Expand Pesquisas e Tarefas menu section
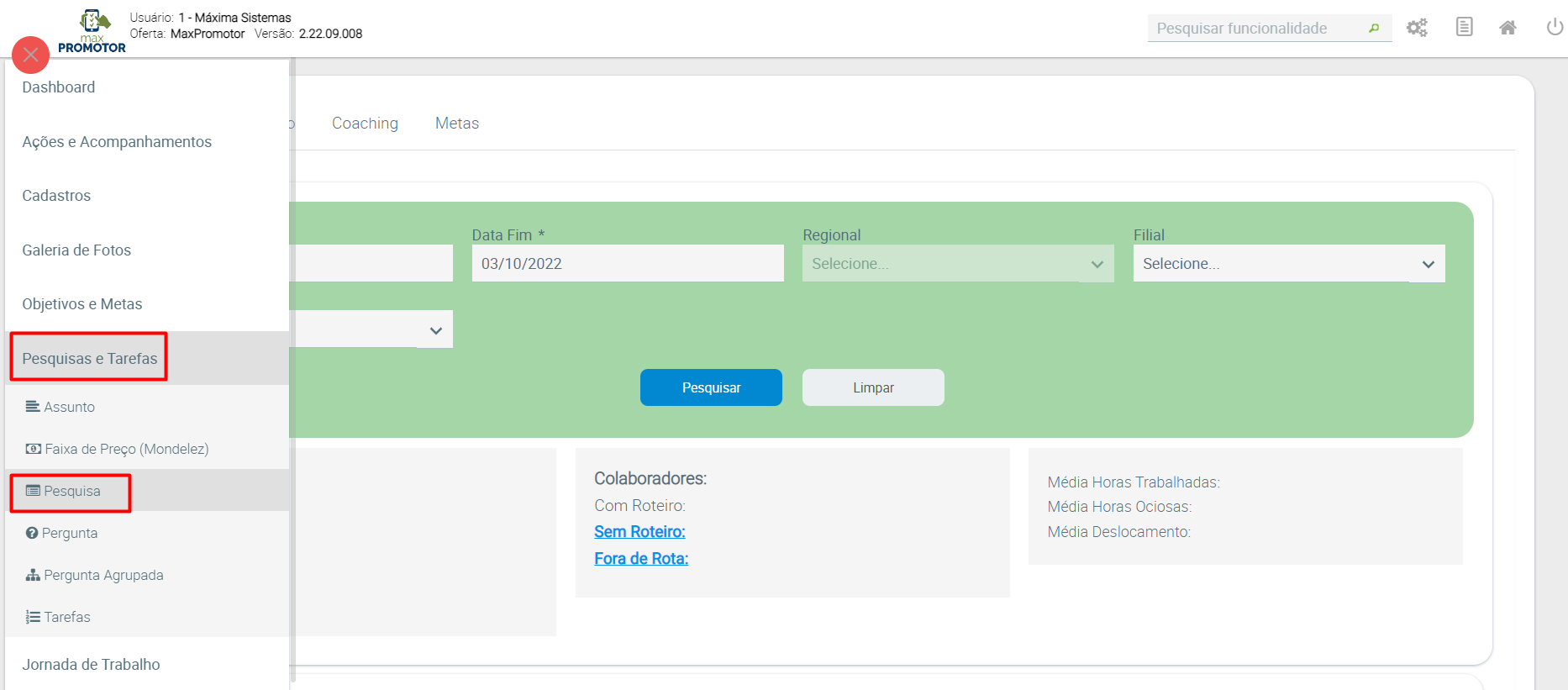Image resolution: width=1568 pixels, height=690 pixels. [90, 358]
